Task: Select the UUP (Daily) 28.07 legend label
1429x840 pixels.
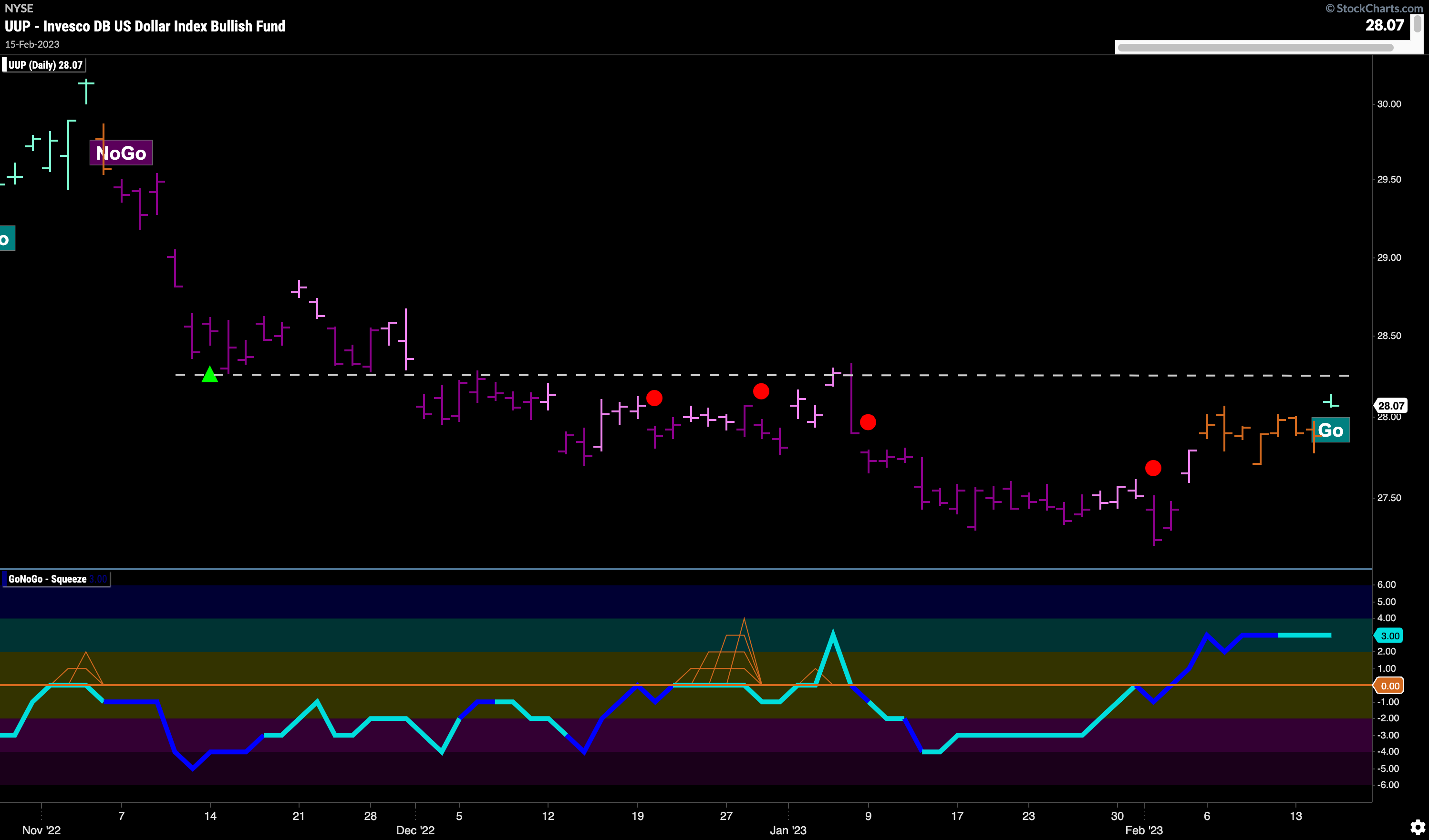Action: tap(44, 65)
